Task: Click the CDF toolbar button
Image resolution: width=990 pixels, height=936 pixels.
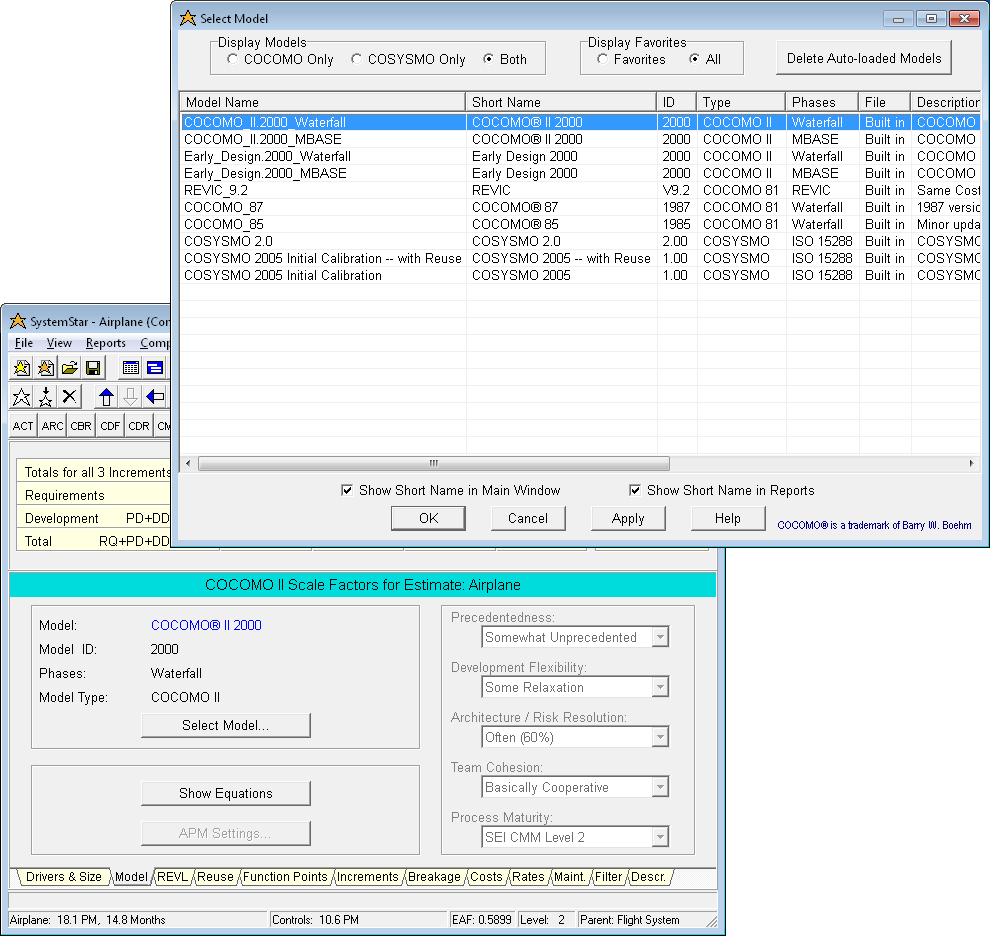Action: click(110, 426)
